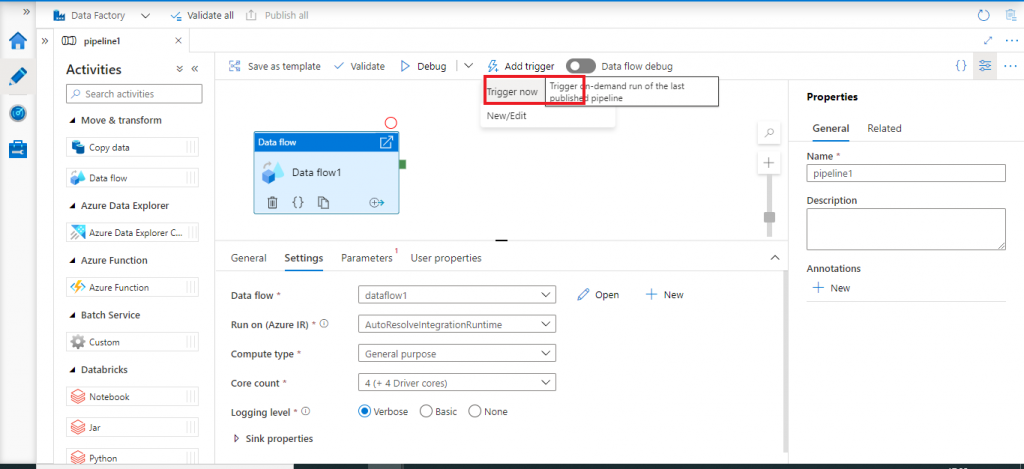Add New annotation
This screenshot has height=469, width=1024.
[x=831, y=288]
